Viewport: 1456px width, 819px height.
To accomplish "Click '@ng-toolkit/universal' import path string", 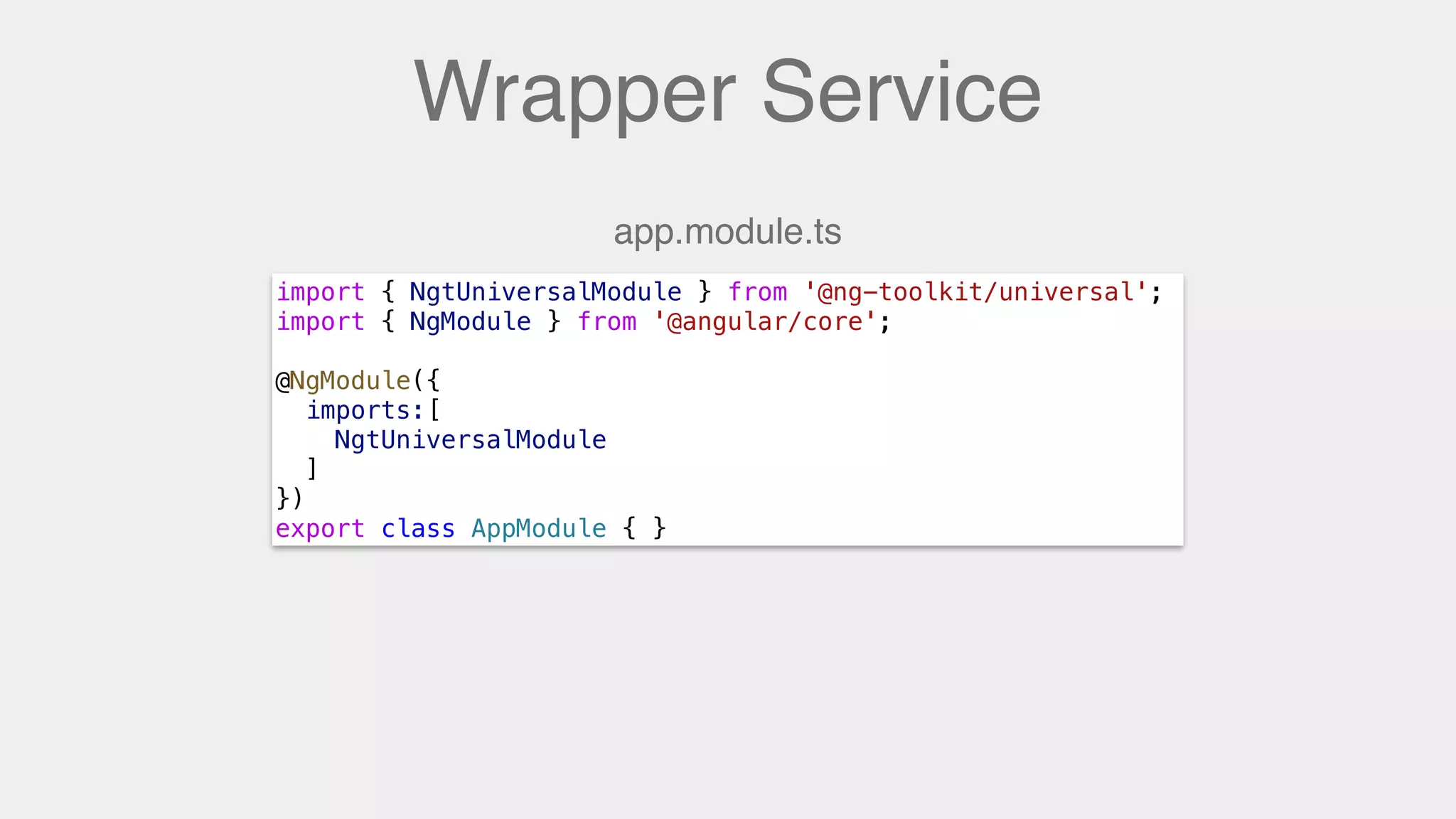I will click(975, 292).
